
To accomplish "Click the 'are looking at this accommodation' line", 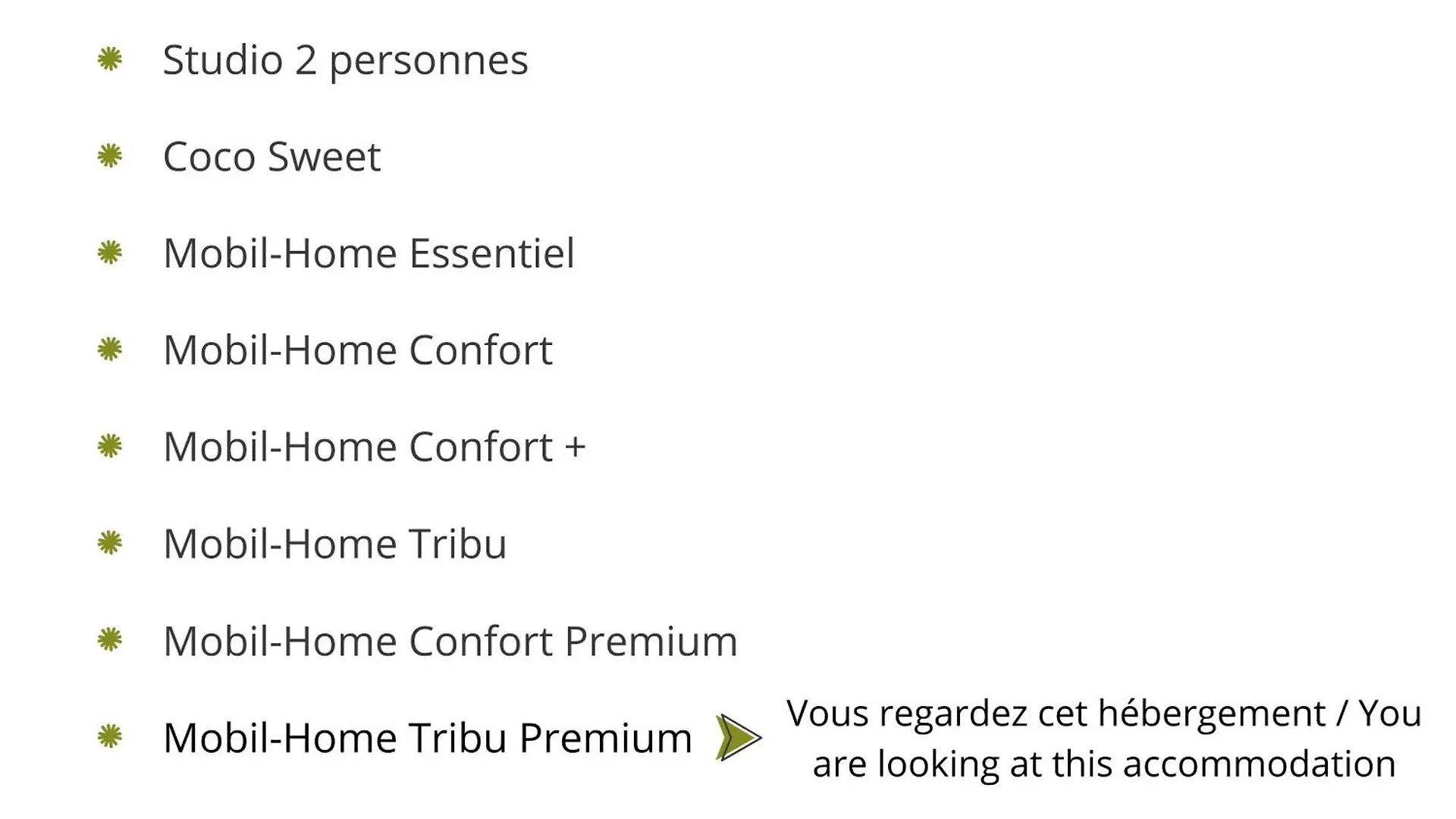I will tap(1104, 764).
